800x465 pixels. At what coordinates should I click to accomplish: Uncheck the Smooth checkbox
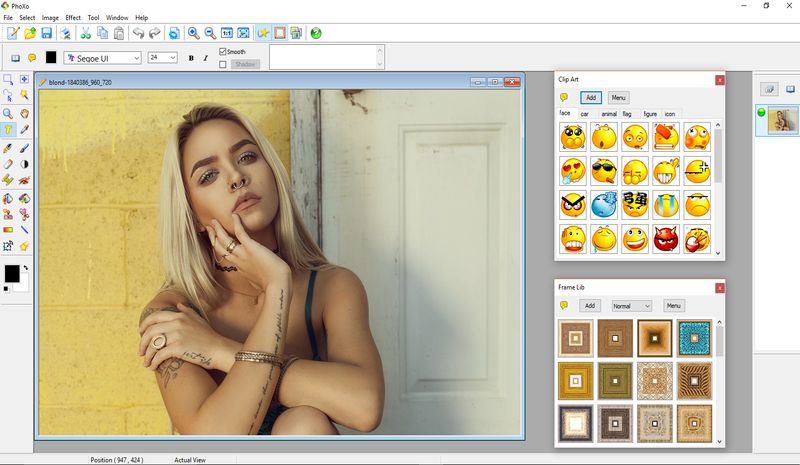tap(223, 51)
